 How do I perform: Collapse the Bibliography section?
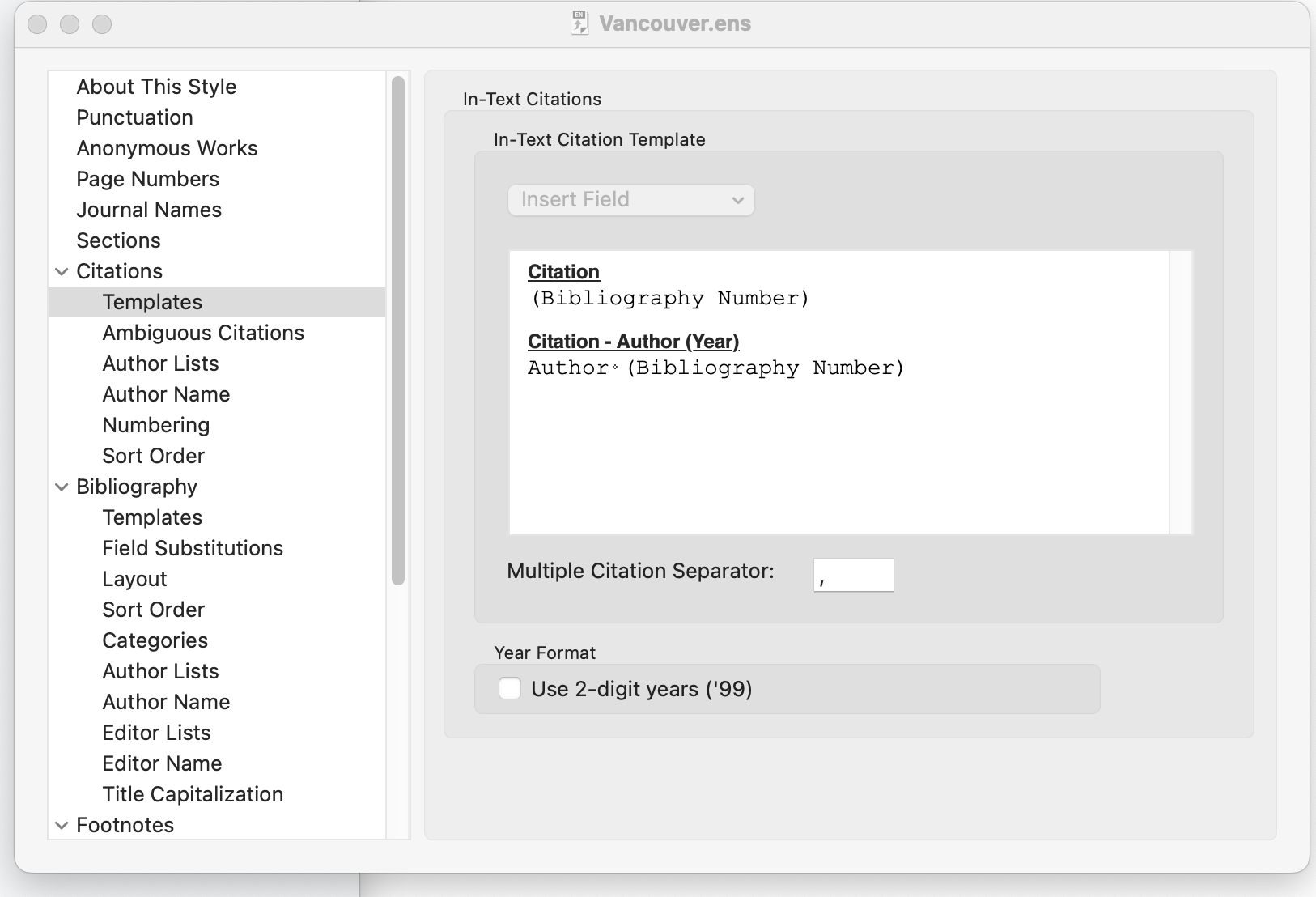coord(62,487)
